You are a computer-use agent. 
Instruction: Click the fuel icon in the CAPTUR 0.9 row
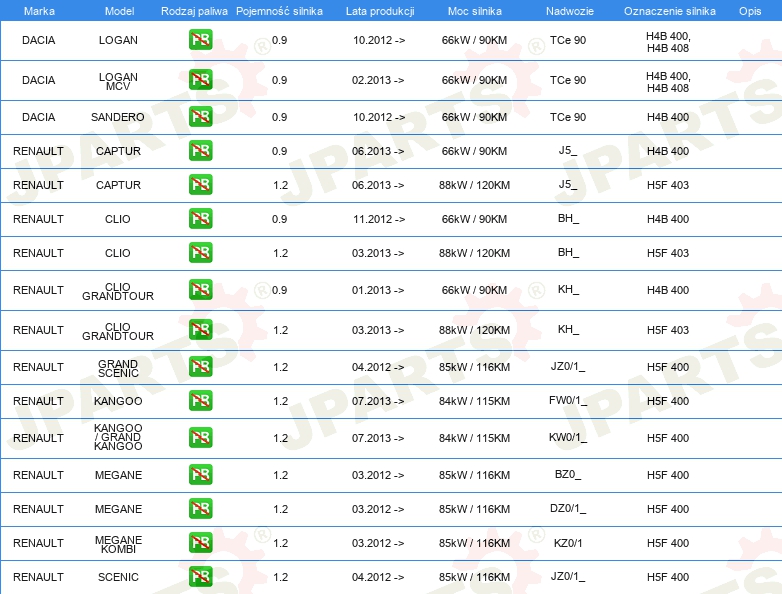click(200, 151)
